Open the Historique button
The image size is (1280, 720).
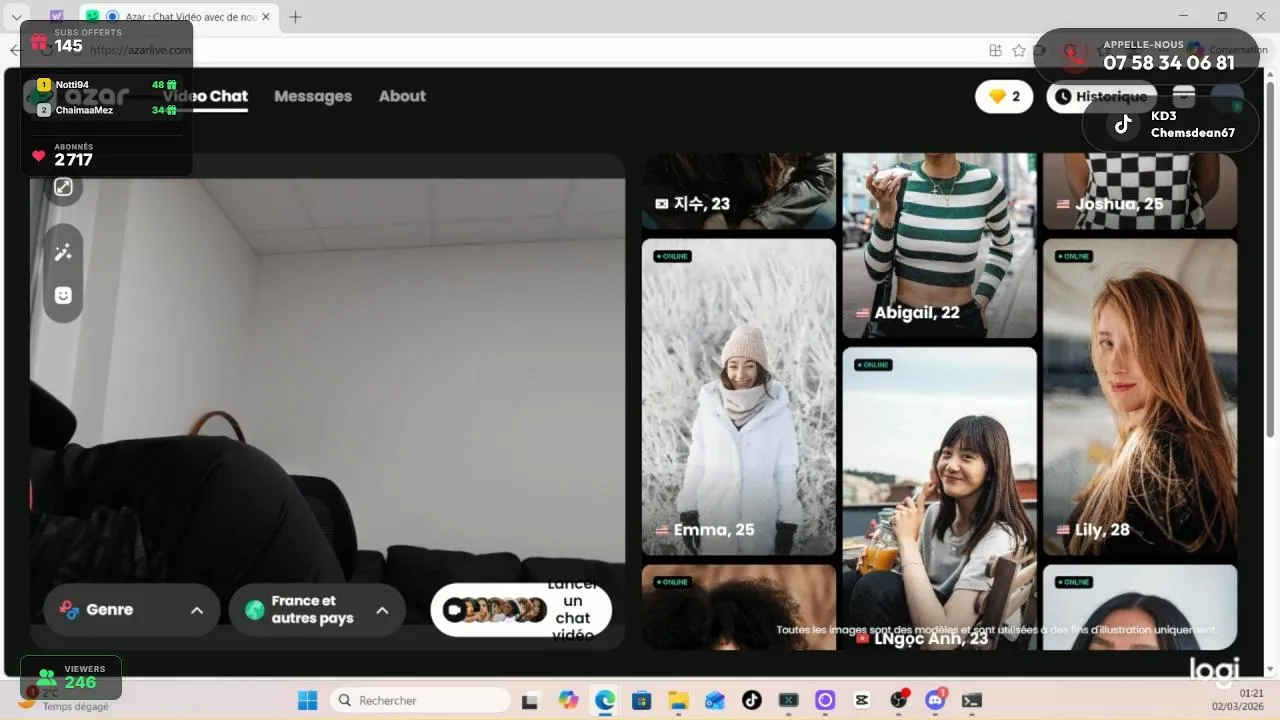(x=1102, y=97)
